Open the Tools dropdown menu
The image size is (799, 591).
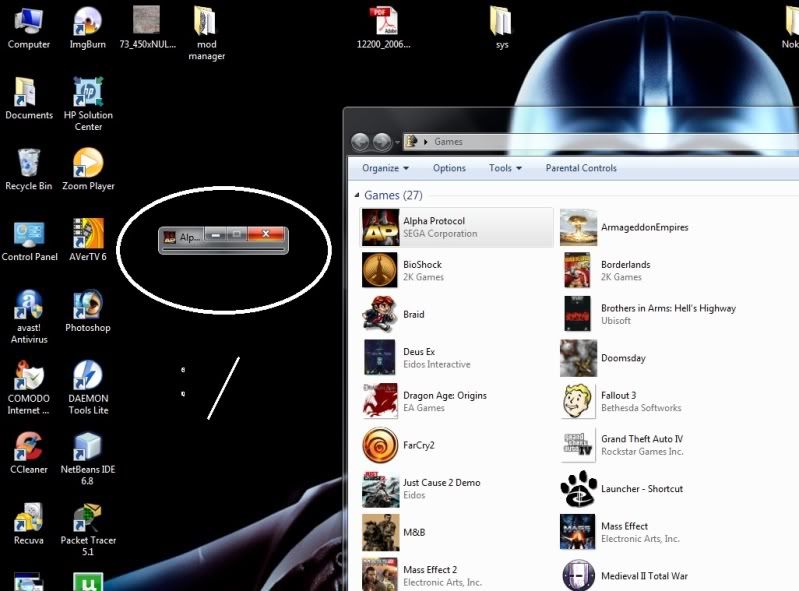(x=505, y=168)
